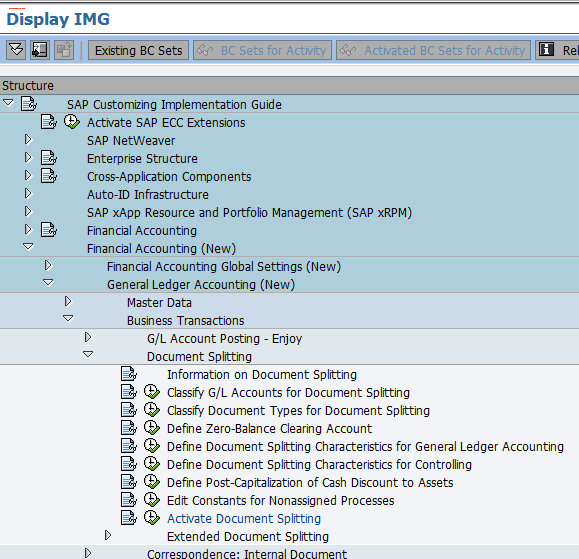Click the Position on Activity toolbar icon
The image size is (579, 559).
(40, 50)
